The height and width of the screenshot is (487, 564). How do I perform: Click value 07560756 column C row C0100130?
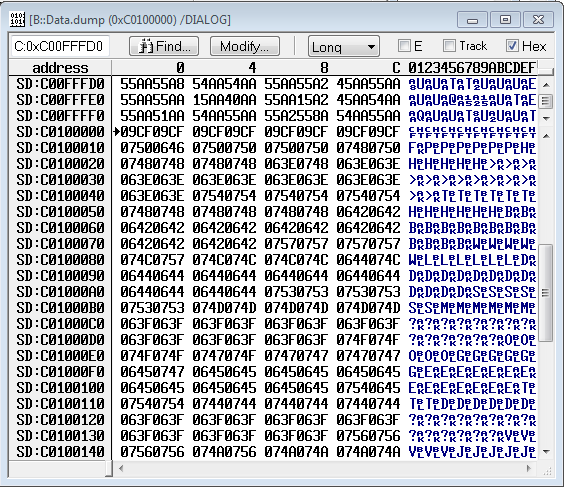click(x=368, y=436)
